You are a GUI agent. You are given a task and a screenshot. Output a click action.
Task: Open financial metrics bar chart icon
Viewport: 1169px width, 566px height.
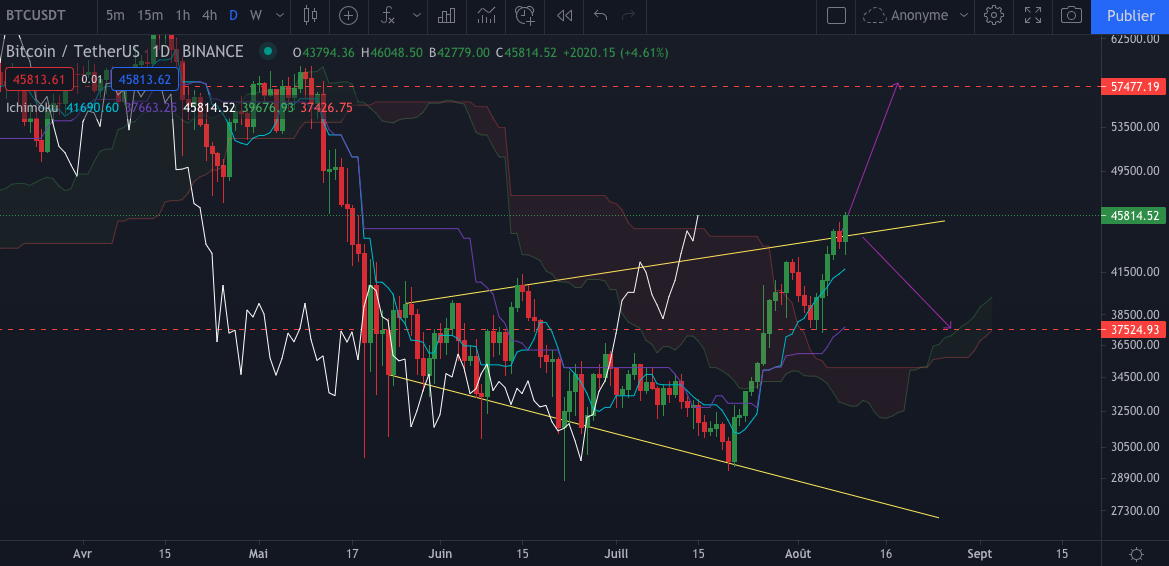[447, 15]
